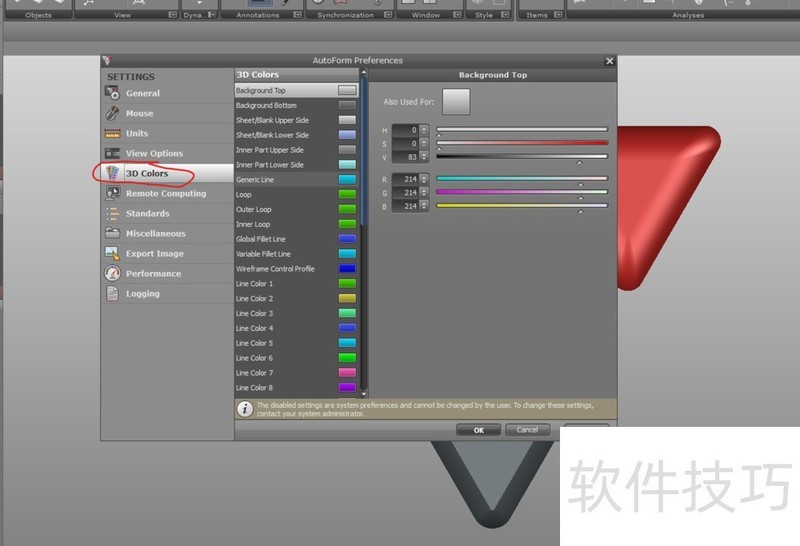Select the Global Fillet Line entry
The width and height of the screenshot is (800, 546).
point(296,239)
